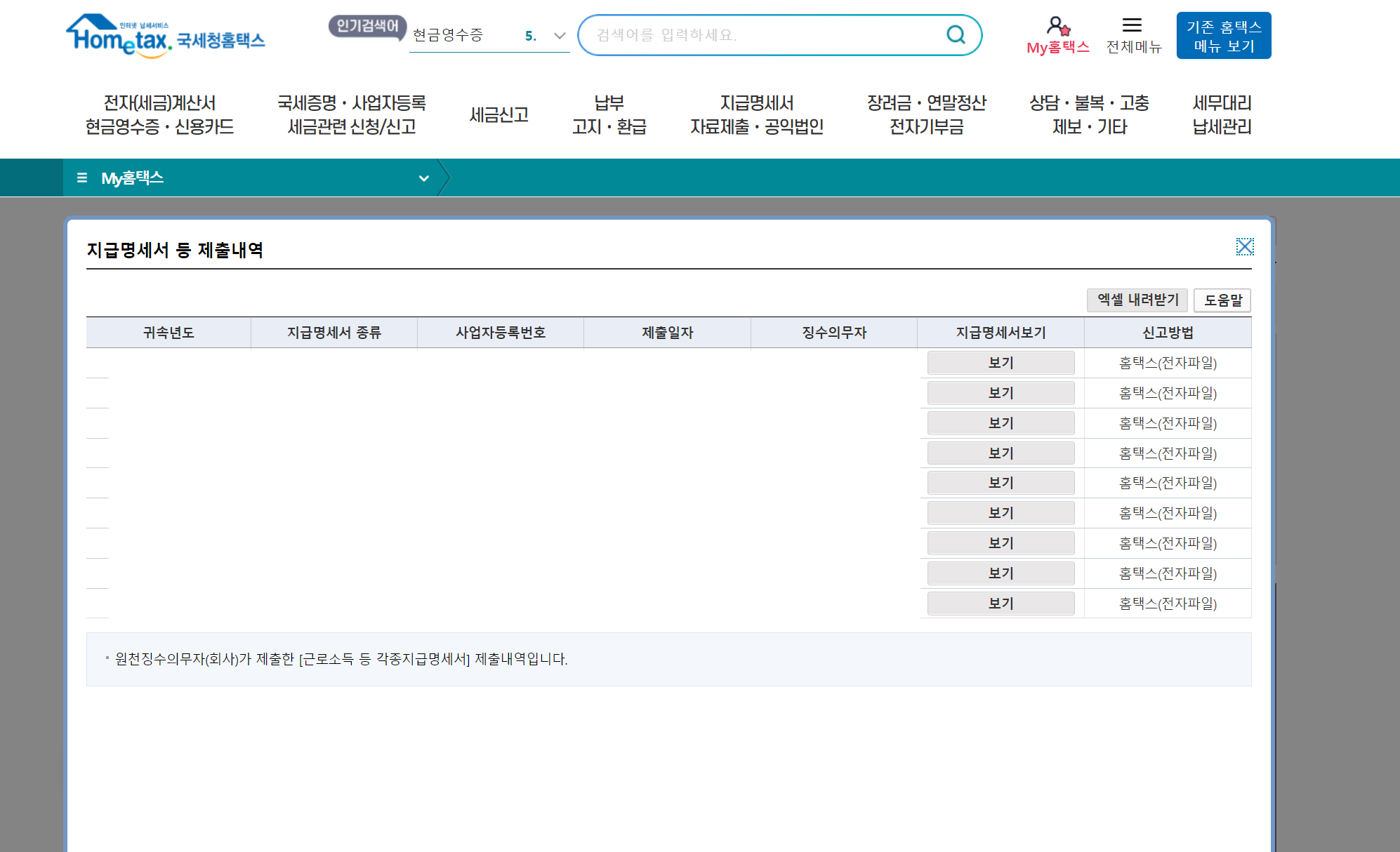Image resolution: width=1400 pixels, height=852 pixels.
Task: Open 장려금·연말정산 전자기부금 menu
Action: pyautogui.click(x=927, y=114)
